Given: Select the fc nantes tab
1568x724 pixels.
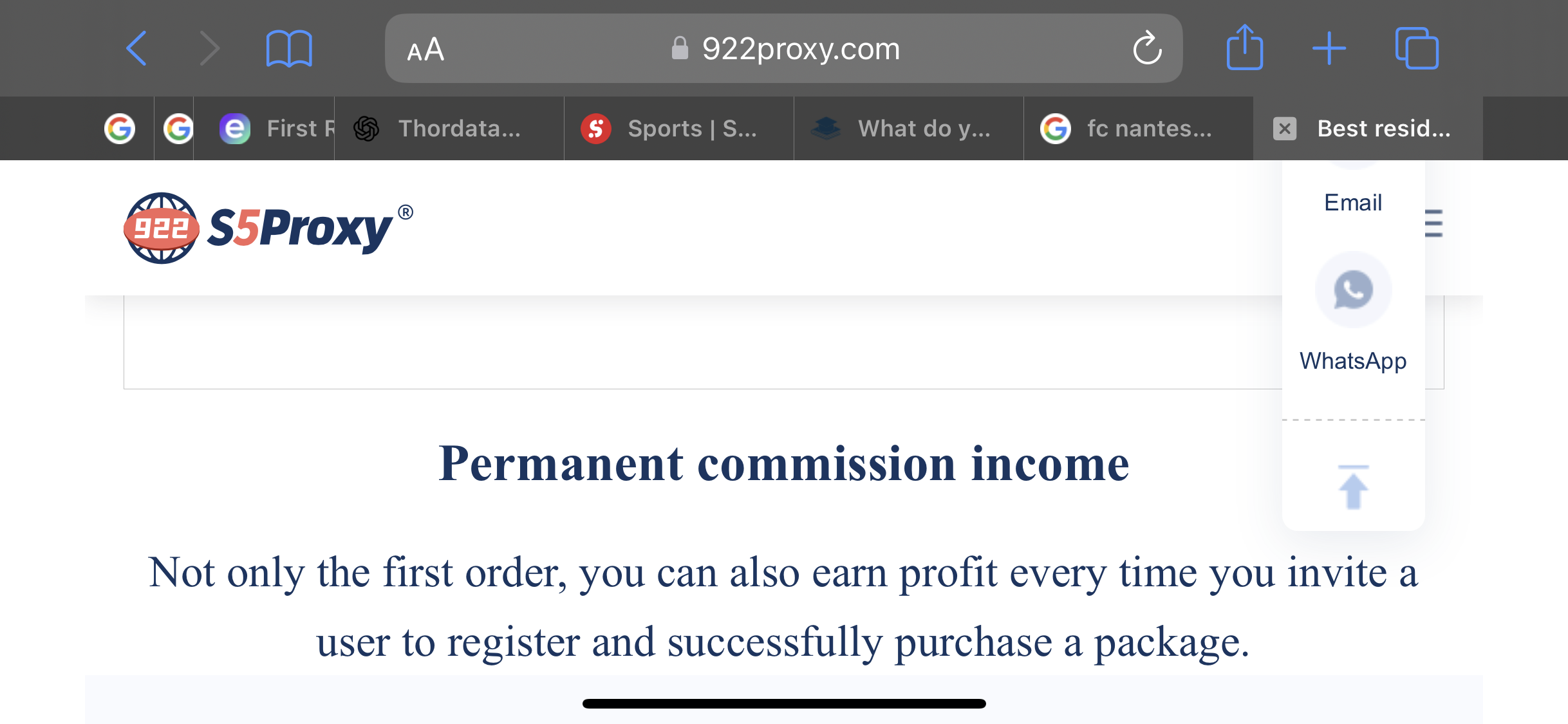Looking at the screenshot, I should (1139, 128).
